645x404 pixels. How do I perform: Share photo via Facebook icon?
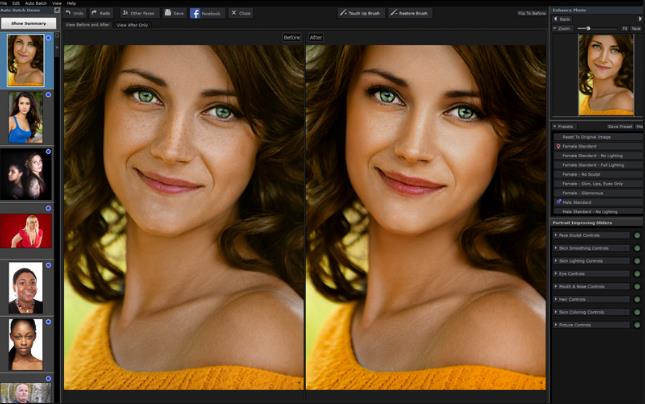[x=195, y=13]
